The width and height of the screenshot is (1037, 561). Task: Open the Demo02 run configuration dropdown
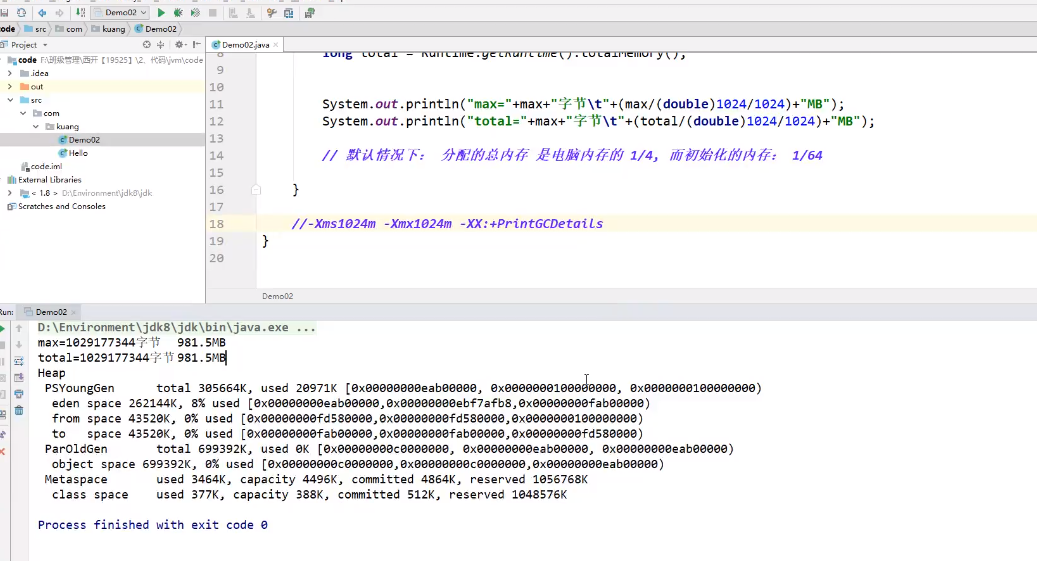119,13
